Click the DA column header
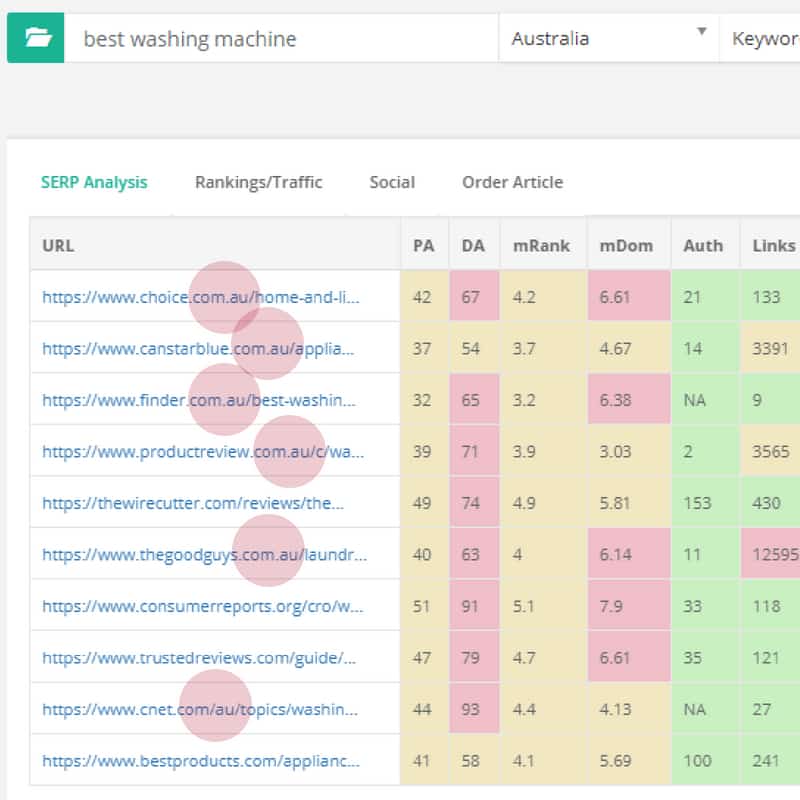Viewport: 800px width, 800px height. tap(473, 245)
